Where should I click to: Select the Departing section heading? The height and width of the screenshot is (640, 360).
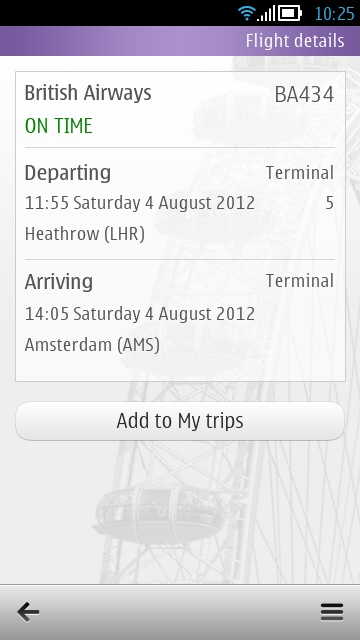pyautogui.click(x=68, y=173)
